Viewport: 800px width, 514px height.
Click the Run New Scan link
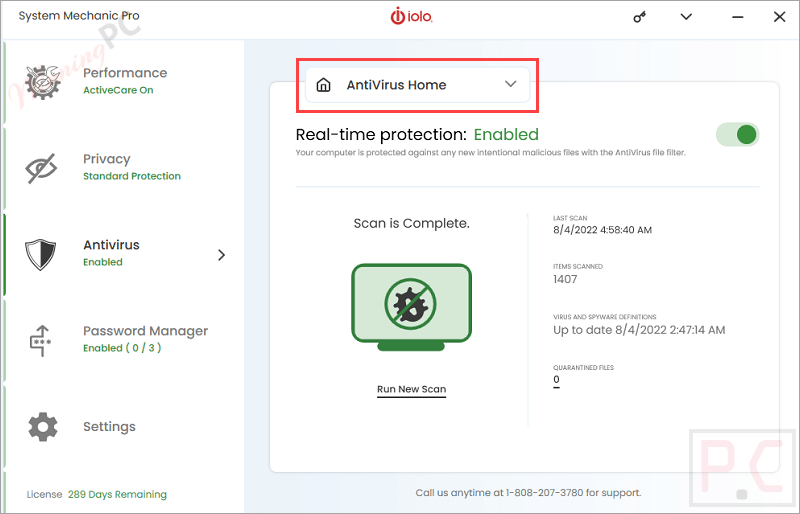click(x=411, y=389)
